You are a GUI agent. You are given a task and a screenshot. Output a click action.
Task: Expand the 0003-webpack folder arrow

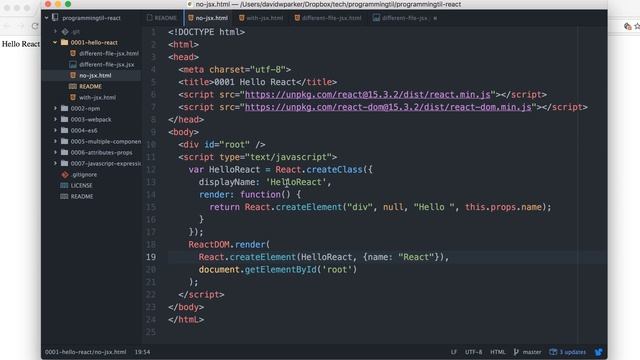(55, 119)
